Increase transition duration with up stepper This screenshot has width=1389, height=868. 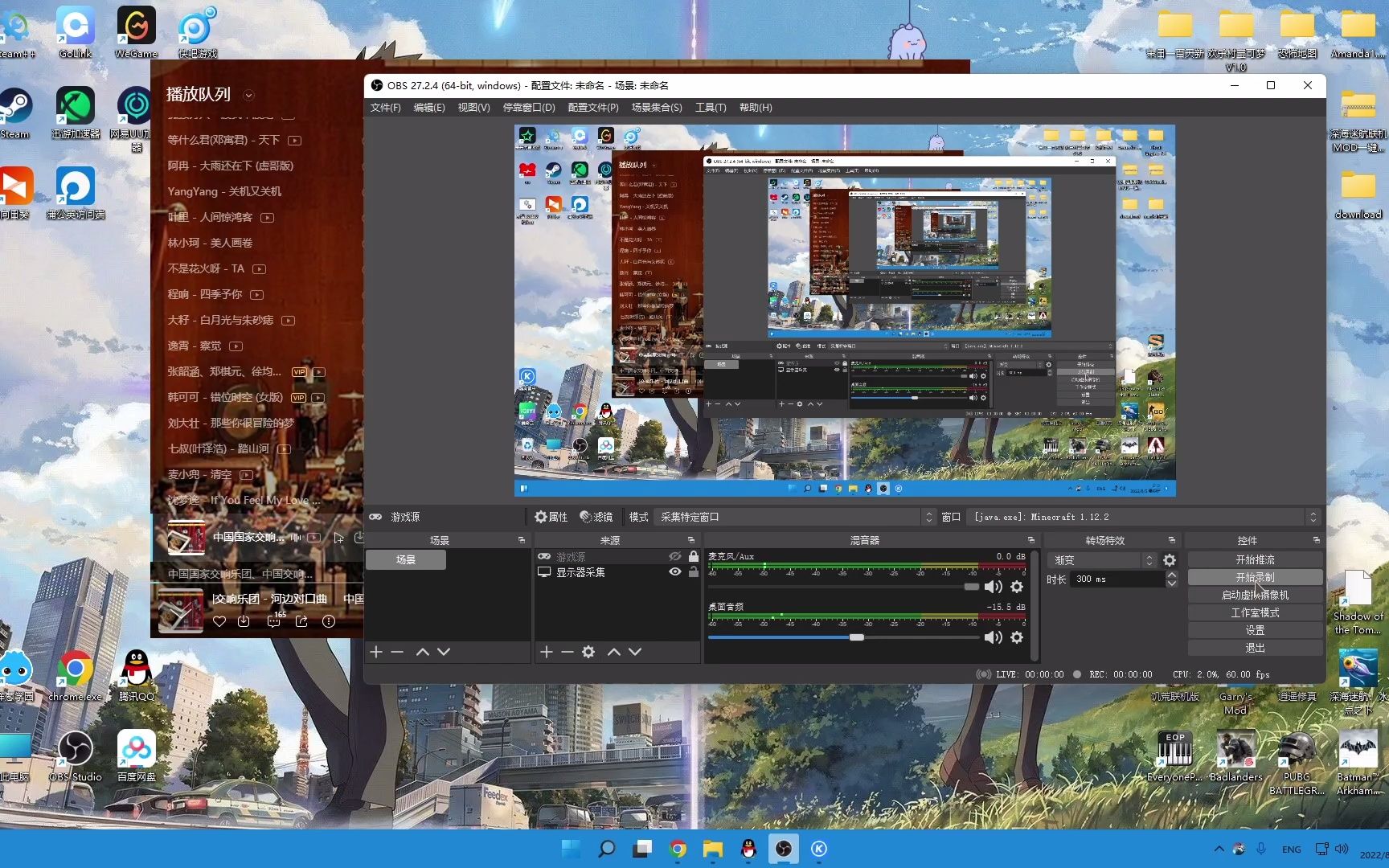click(x=1171, y=574)
